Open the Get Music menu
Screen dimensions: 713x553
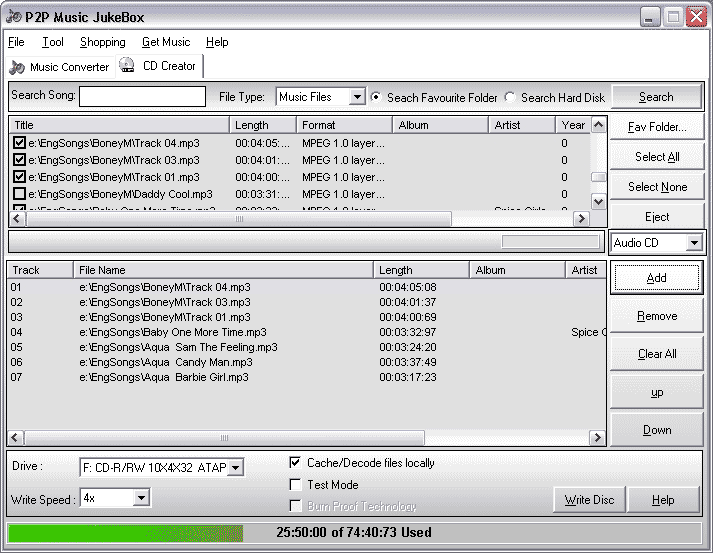(165, 42)
